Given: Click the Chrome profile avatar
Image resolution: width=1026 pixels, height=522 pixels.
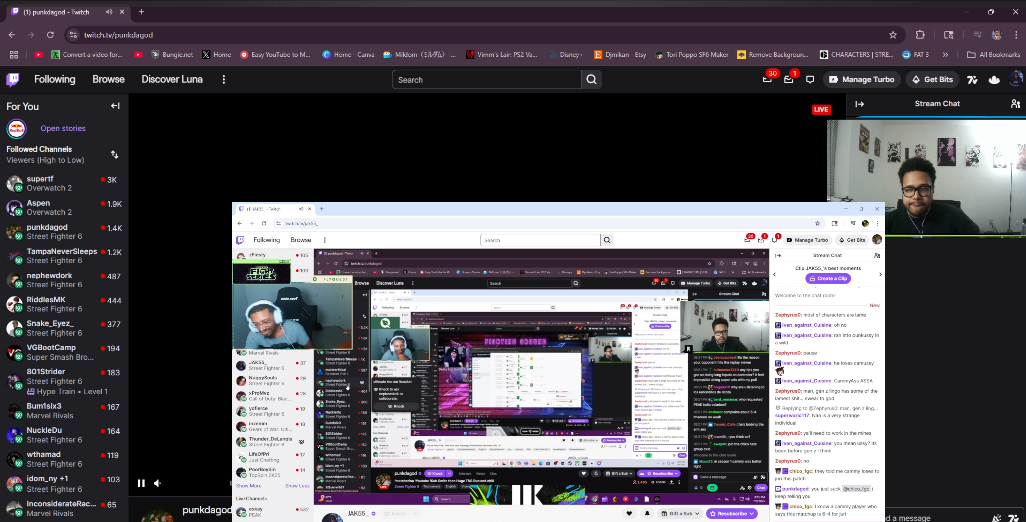Looking at the screenshot, I should click(x=997, y=35).
